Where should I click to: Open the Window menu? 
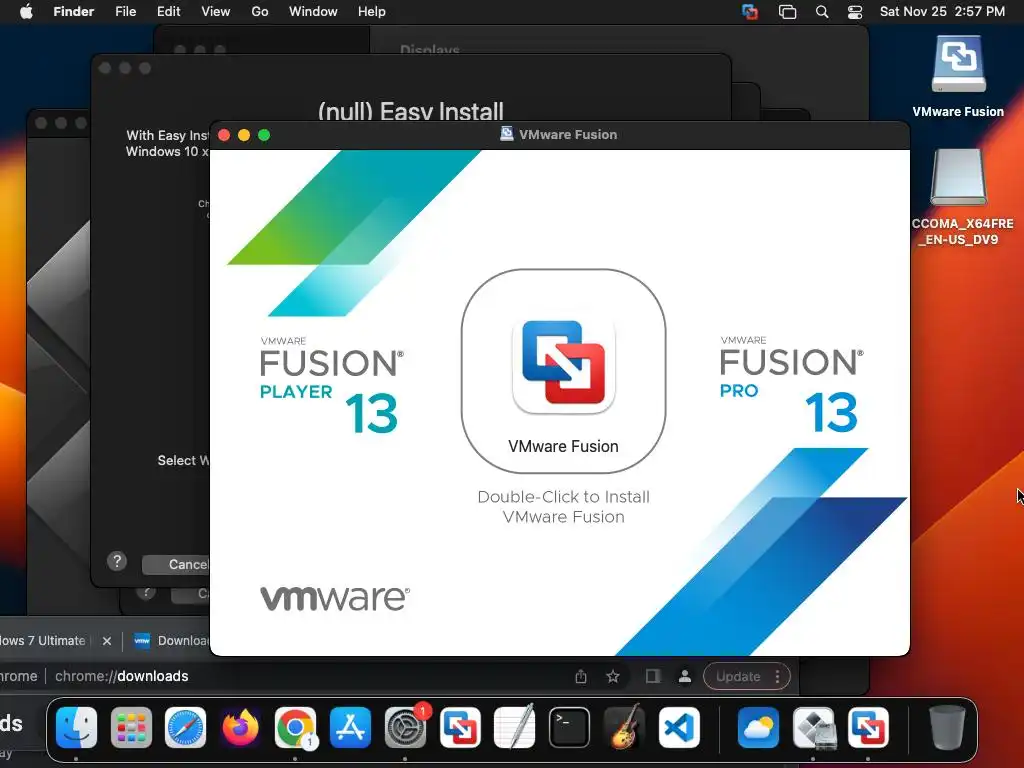313,12
